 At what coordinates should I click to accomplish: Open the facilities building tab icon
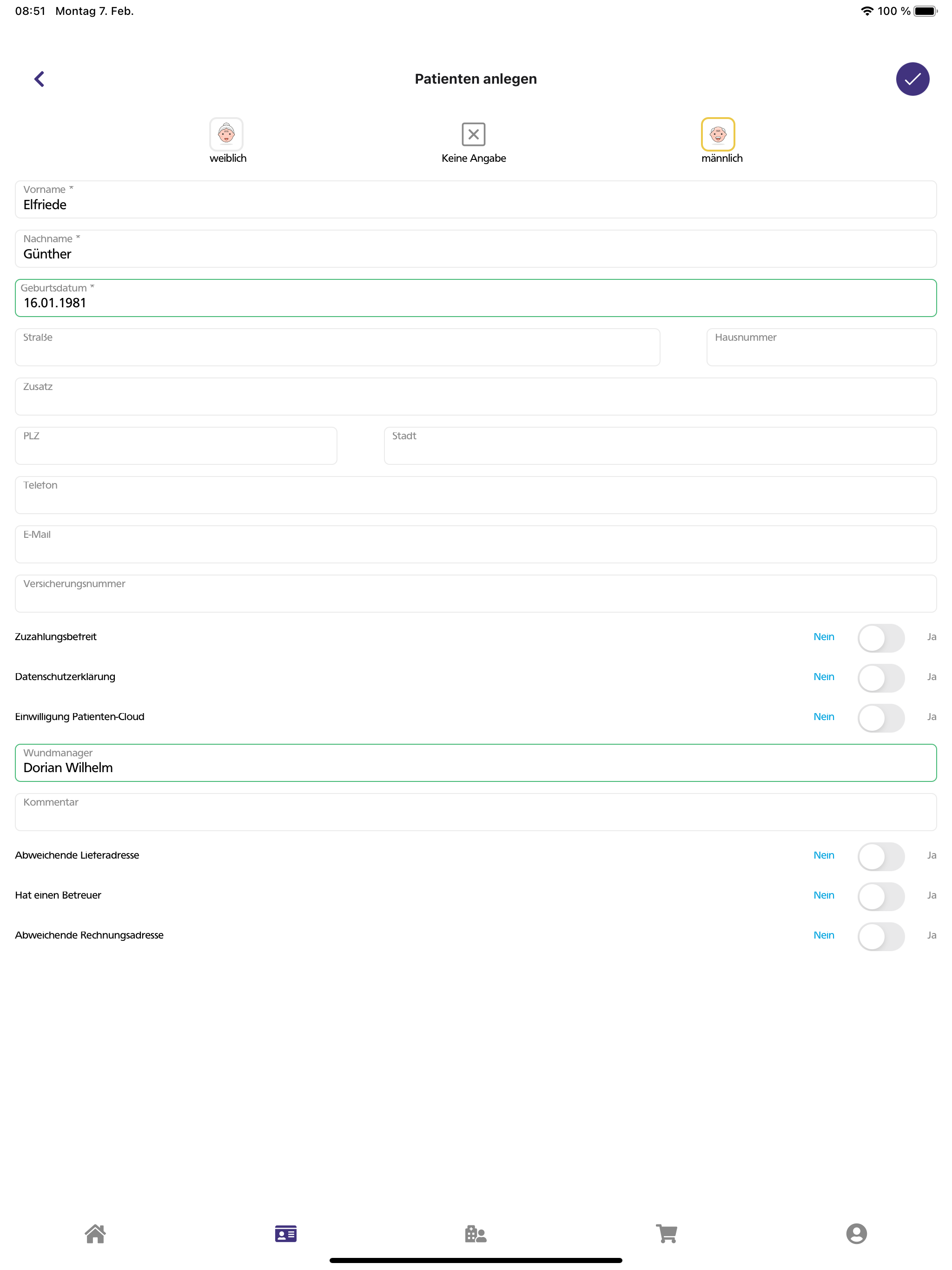coord(476,1233)
